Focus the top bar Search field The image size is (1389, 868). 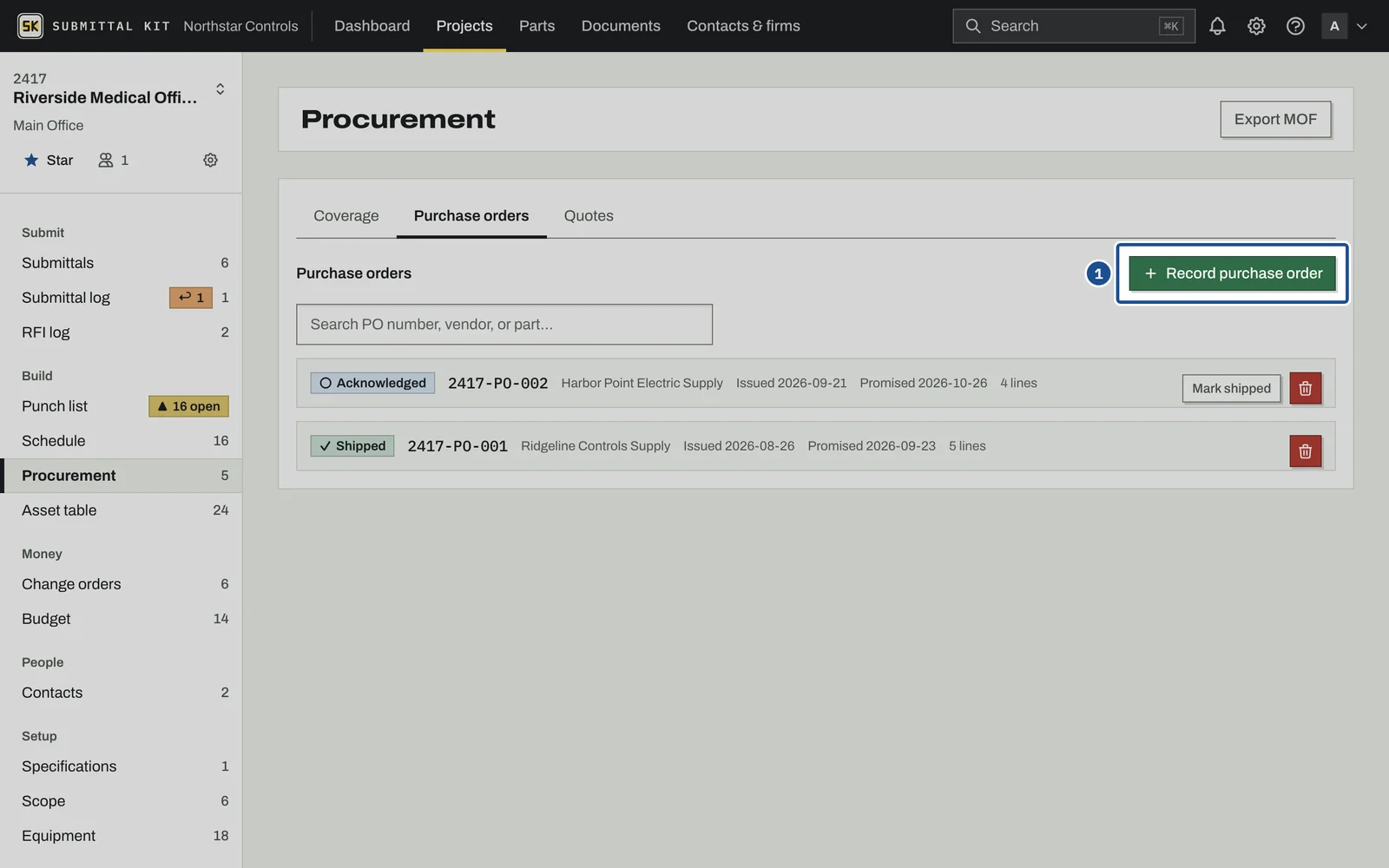[x=1073, y=26]
